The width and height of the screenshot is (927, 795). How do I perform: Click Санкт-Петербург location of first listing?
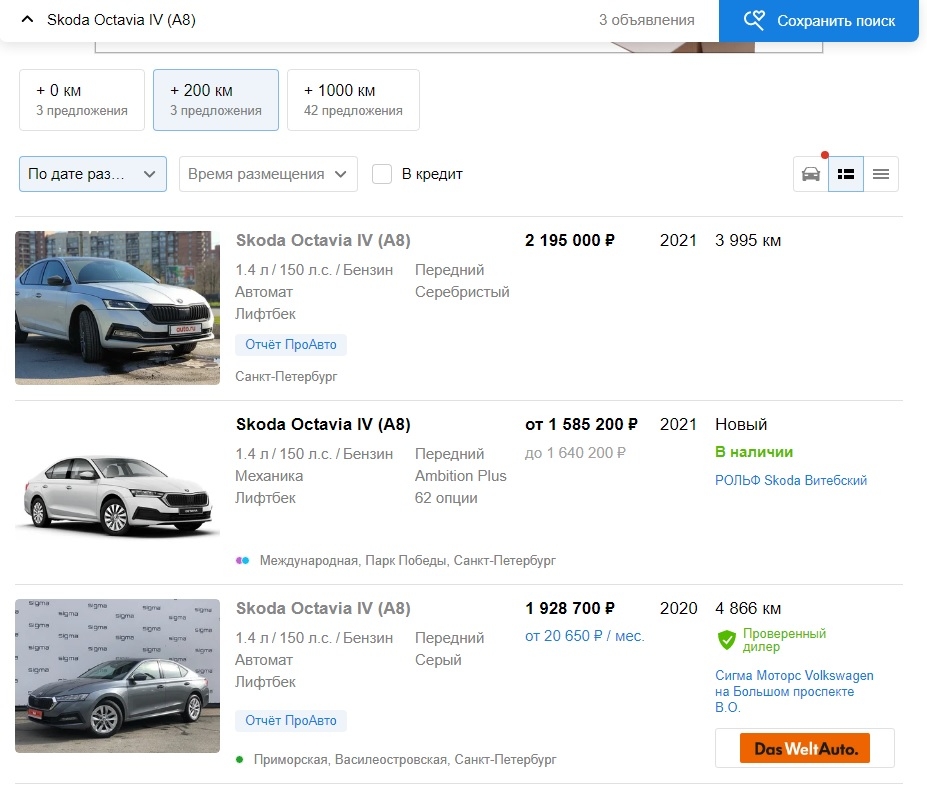pyautogui.click(x=286, y=377)
